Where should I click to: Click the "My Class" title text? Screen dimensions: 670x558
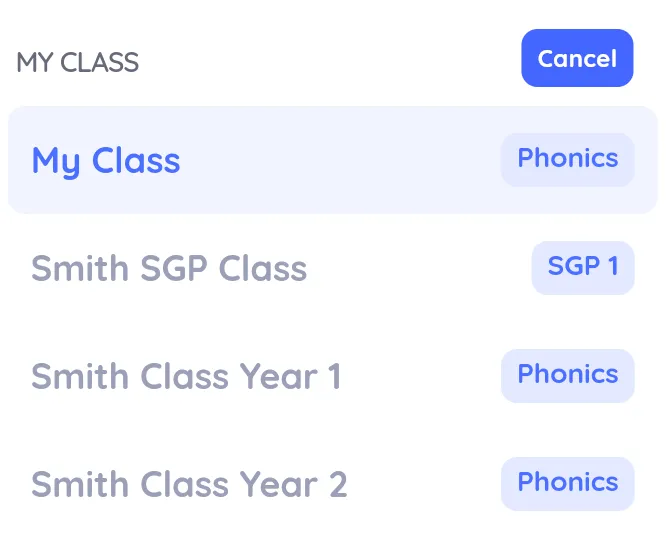click(106, 161)
